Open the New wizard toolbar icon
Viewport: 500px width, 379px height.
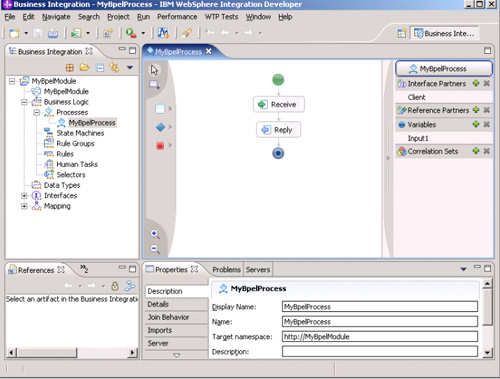pyautogui.click(x=14, y=33)
